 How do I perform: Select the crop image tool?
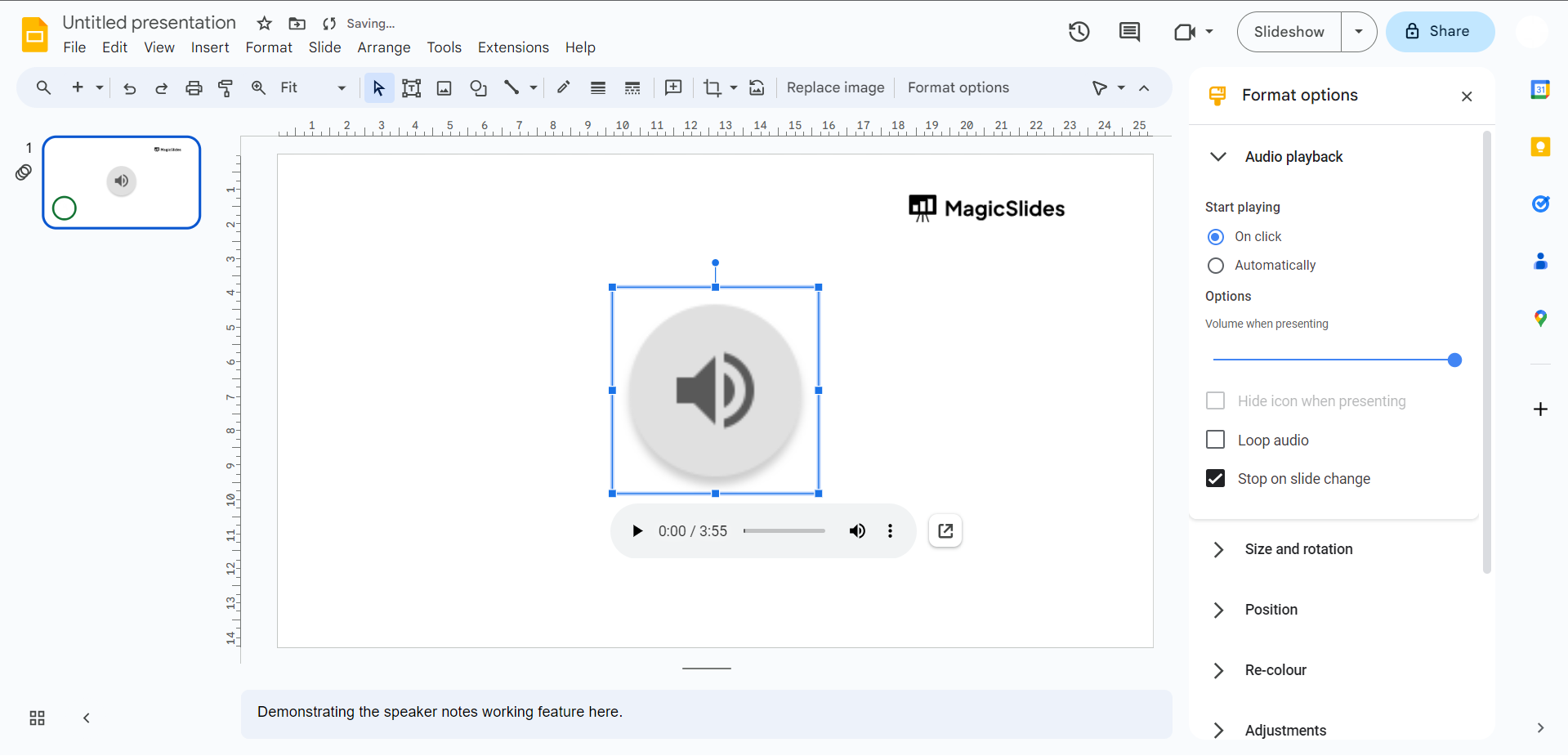tap(712, 88)
